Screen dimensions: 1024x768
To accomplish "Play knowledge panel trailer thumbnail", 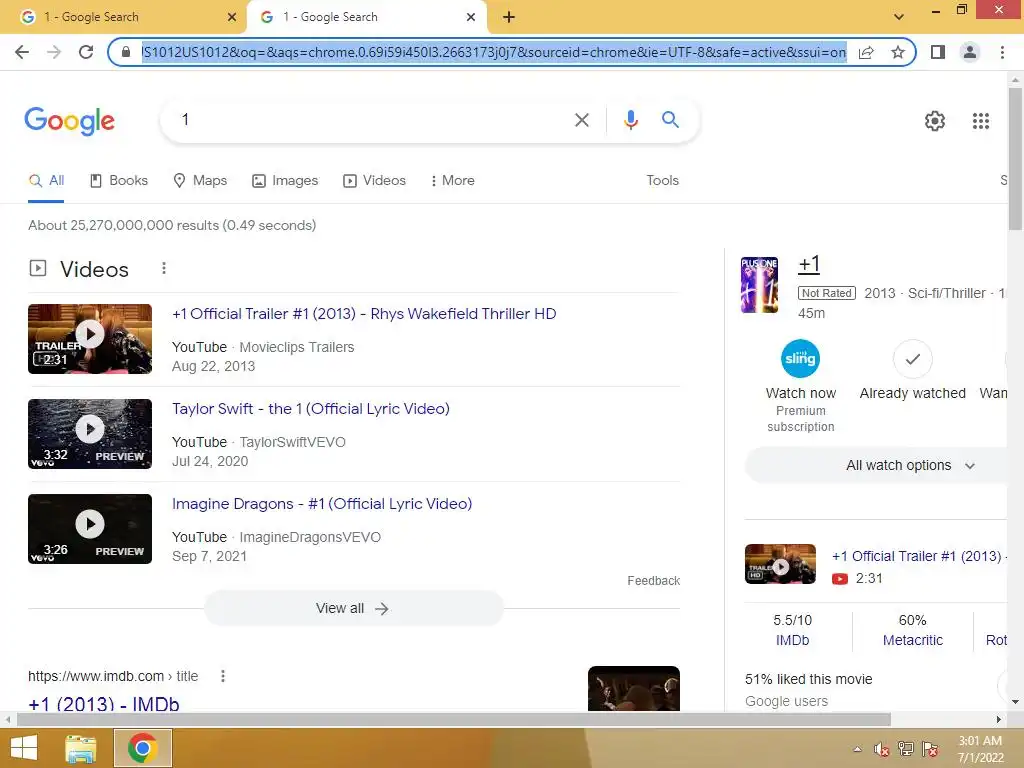I will click(x=780, y=564).
